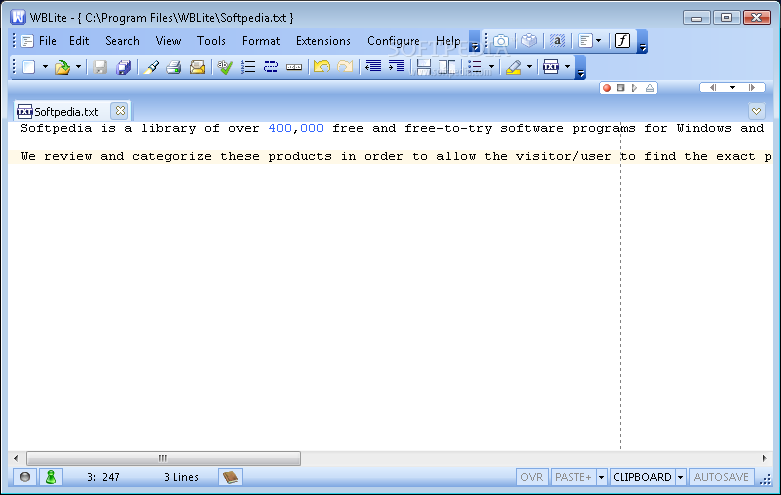Click the highlighter brush icon
The width and height of the screenshot is (781, 495).
click(x=151, y=67)
